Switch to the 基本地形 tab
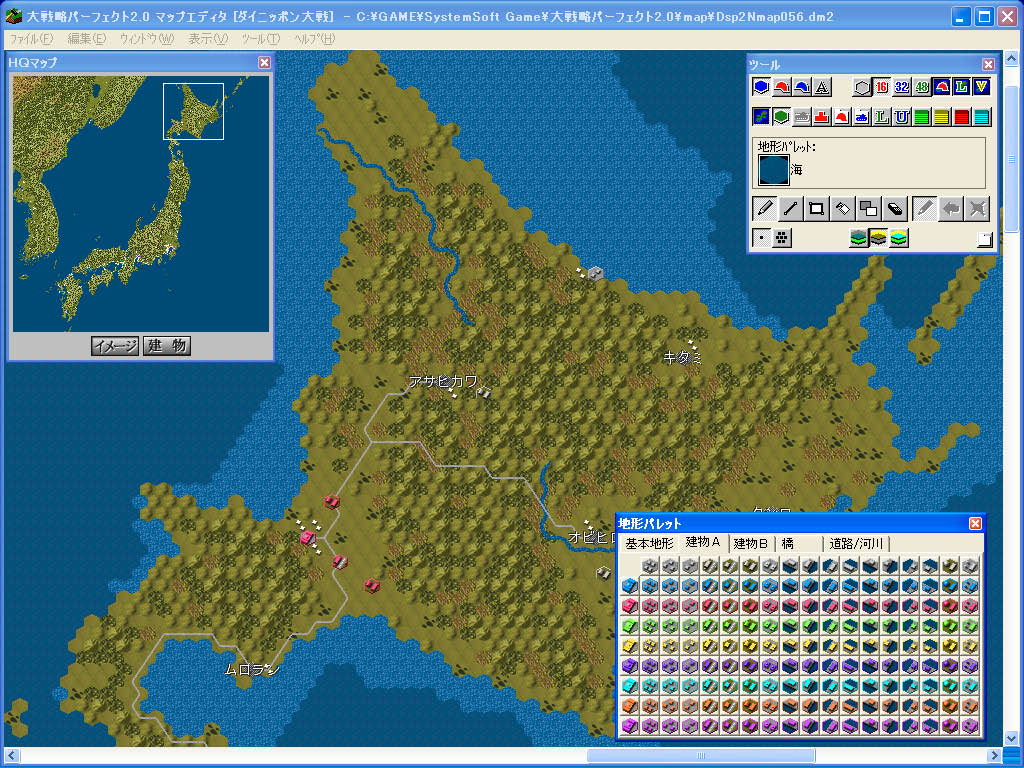This screenshot has height=768, width=1024. (649, 544)
